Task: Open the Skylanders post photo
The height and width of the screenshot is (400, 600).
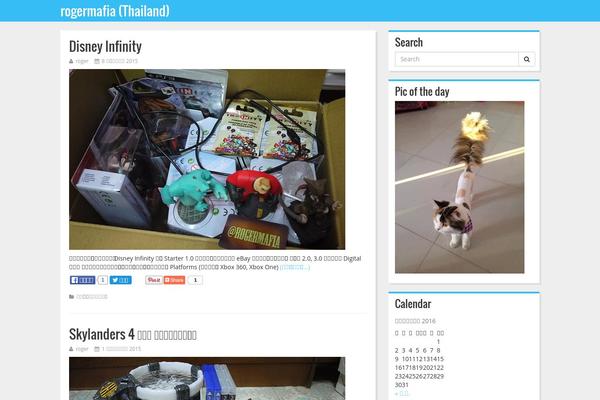Action: click(x=207, y=379)
